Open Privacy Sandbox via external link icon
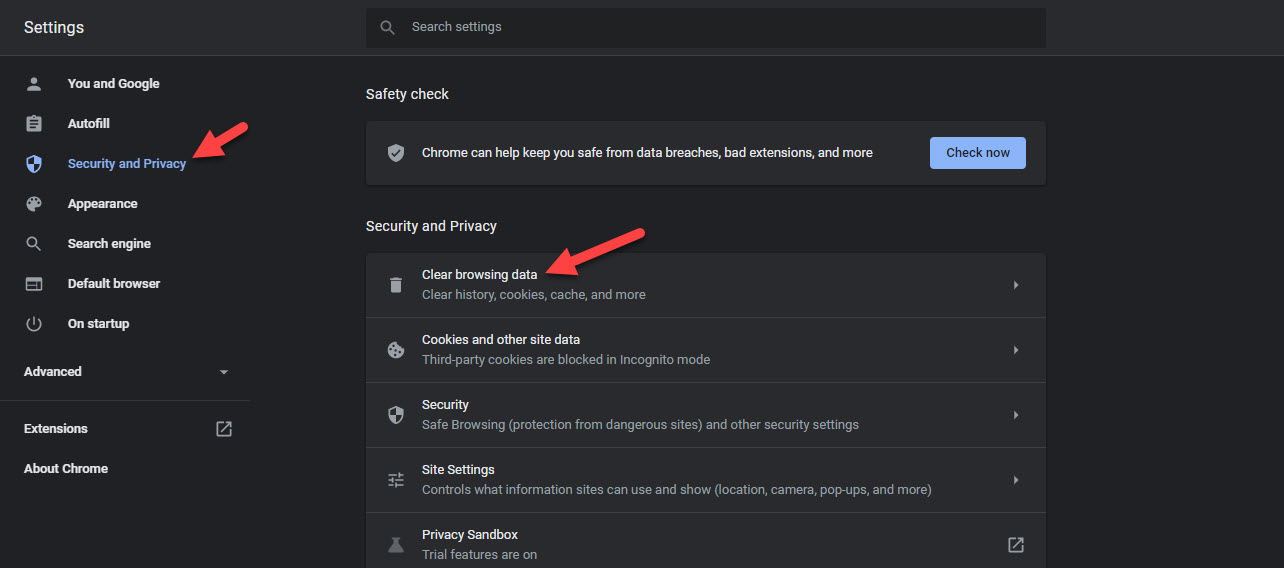 coord(1015,545)
